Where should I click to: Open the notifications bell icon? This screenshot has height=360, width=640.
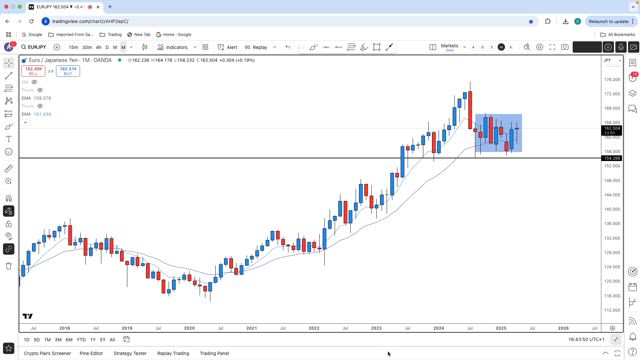coord(632,337)
